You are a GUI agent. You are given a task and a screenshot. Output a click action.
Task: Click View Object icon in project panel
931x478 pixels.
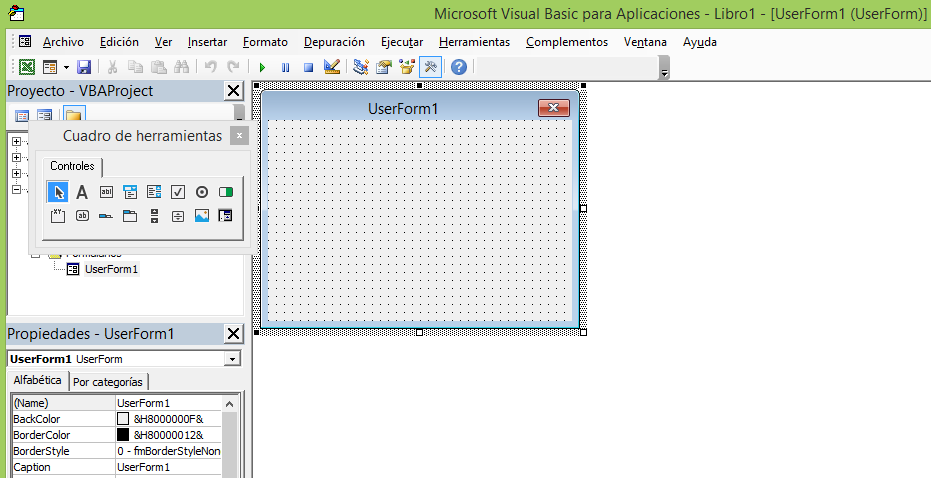point(45,115)
